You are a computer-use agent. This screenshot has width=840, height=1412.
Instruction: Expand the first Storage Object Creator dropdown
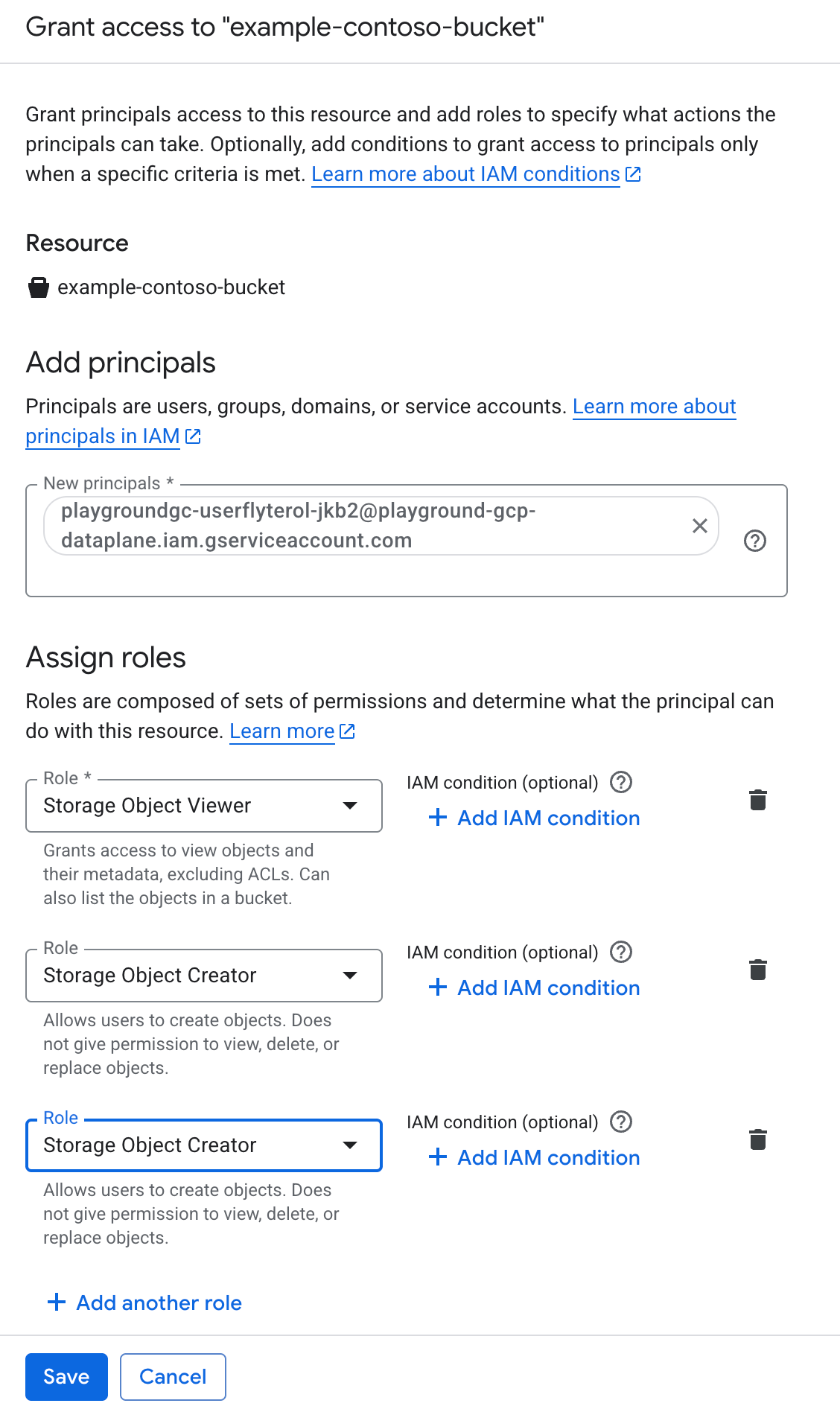tap(203, 976)
